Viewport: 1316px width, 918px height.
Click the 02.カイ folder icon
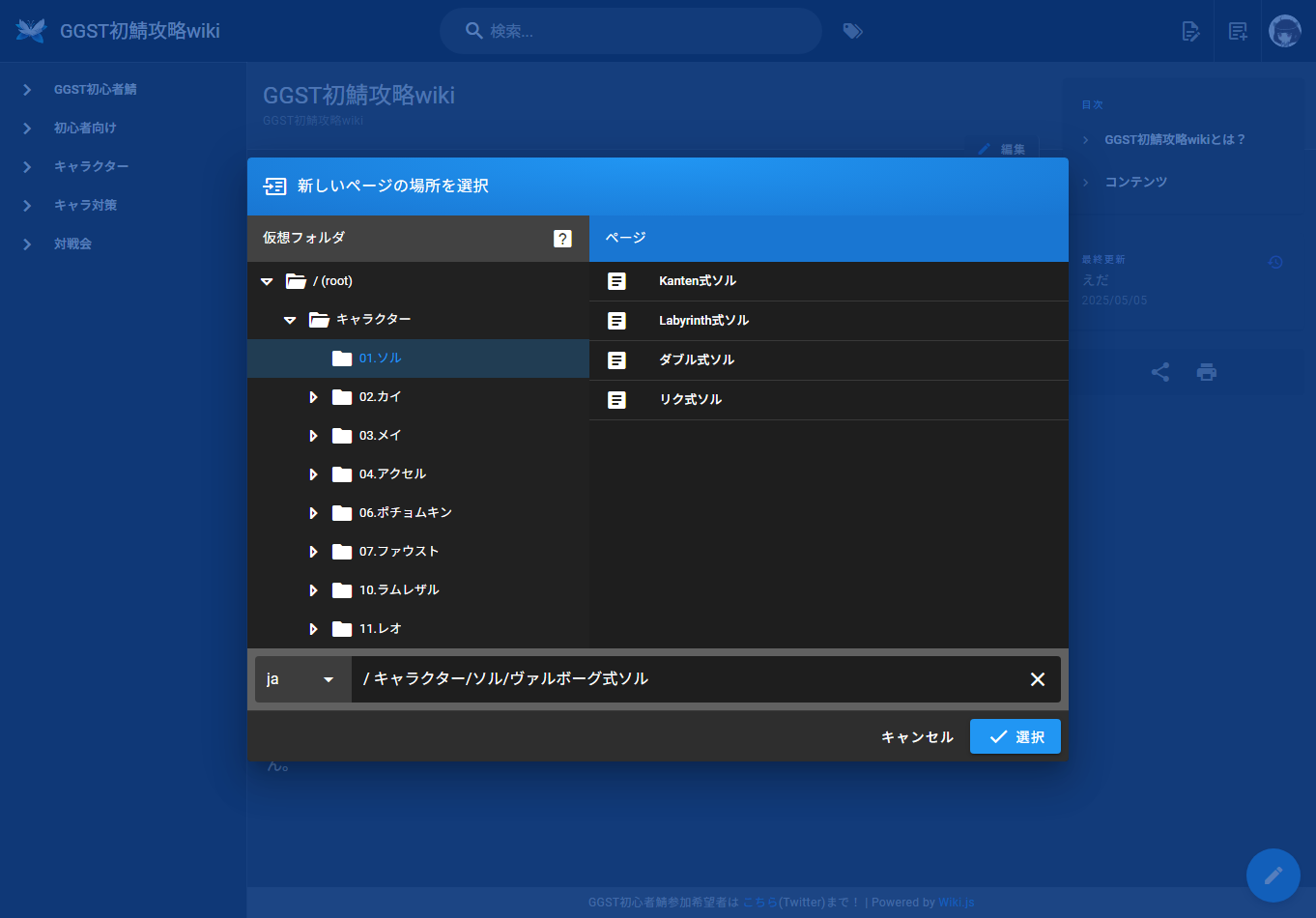pyautogui.click(x=342, y=397)
